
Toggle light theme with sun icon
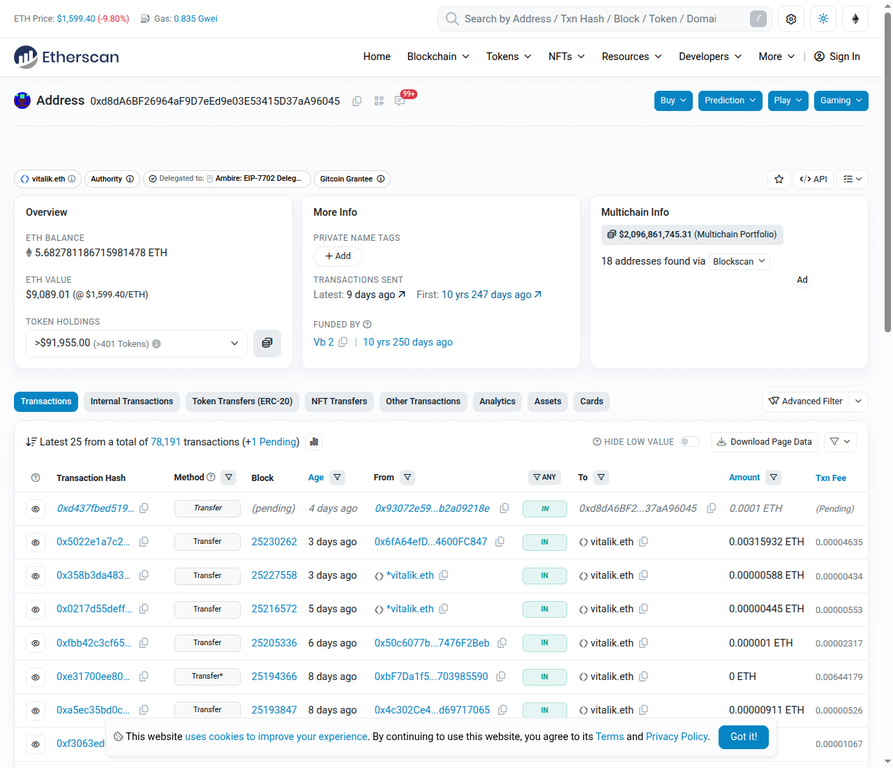click(823, 19)
